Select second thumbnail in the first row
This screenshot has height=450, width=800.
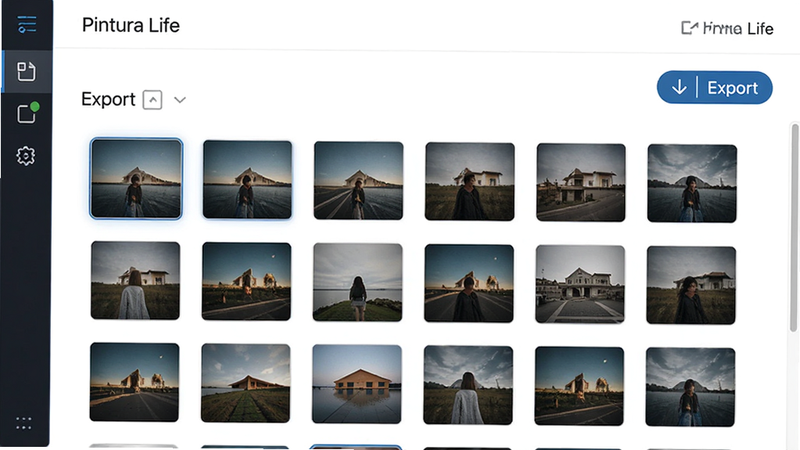[247, 180]
